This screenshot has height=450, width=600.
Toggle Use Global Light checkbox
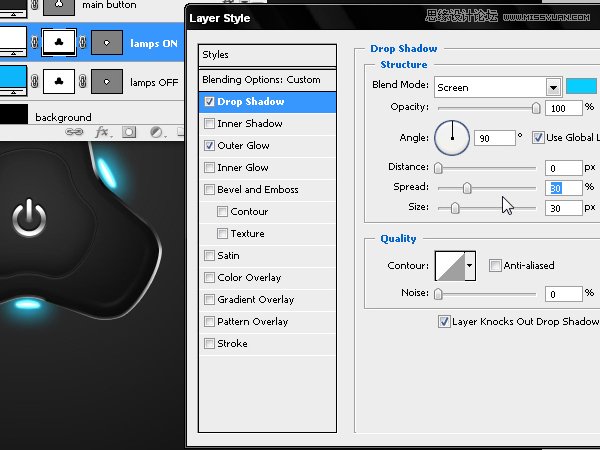pyautogui.click(x=538, y=137)
